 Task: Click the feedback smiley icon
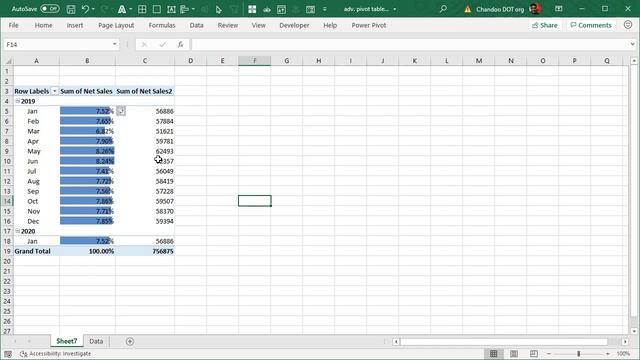(628, 25)
